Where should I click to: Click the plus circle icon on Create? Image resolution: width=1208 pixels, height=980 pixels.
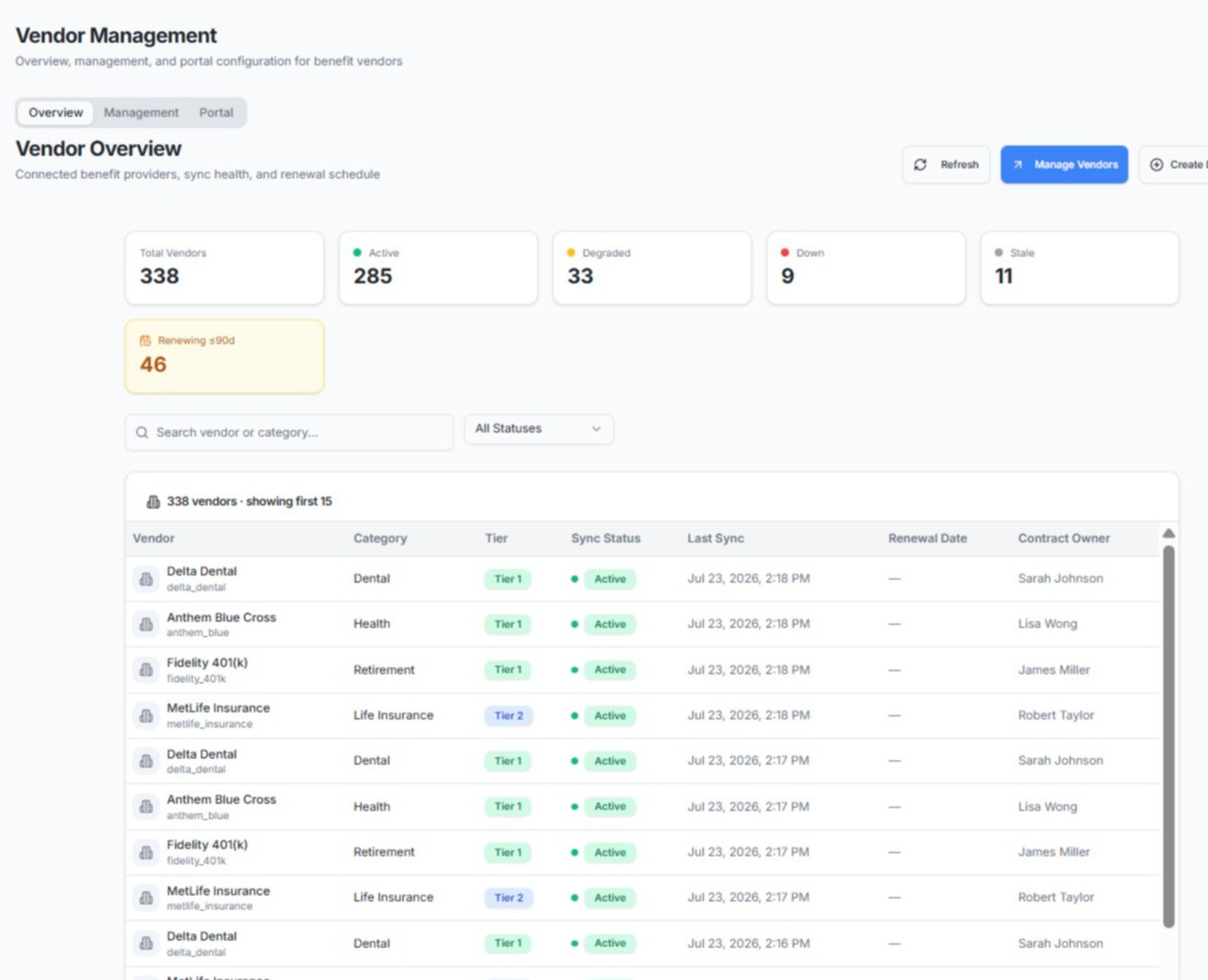(x=1157, y=164)
